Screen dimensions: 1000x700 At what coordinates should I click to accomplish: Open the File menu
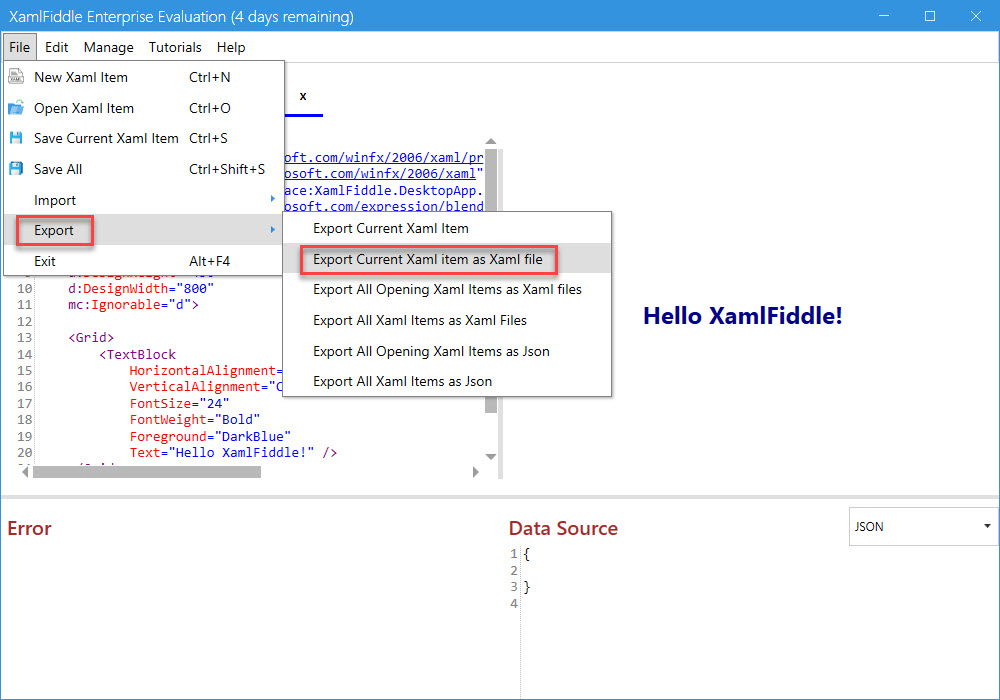[20, 47]
